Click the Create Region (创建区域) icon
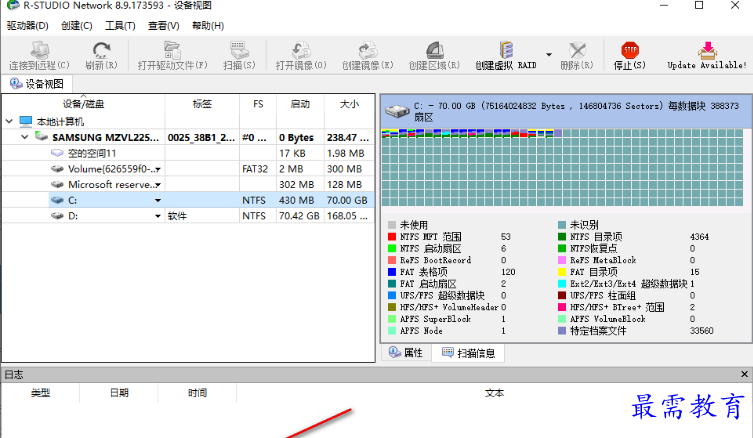This screenshot has width=753, height=438. (435, 50)
